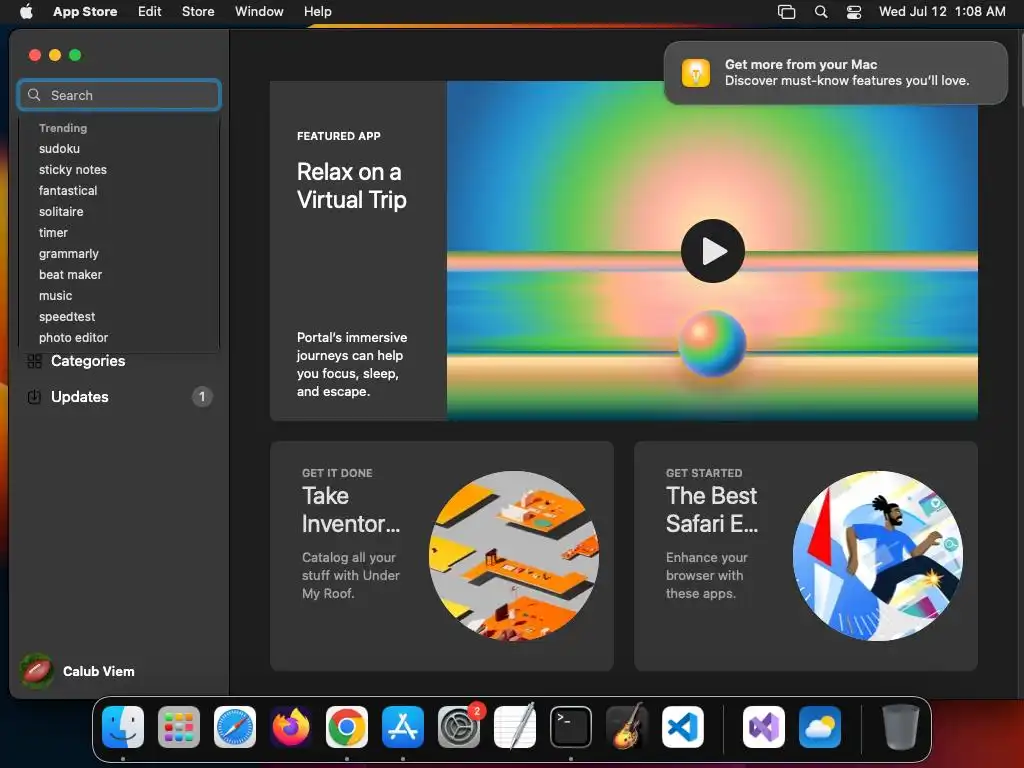This screenshot has width=1024, height=768.
Task: Pick the 'grammarly' trending suggestion
Action: 69,253
